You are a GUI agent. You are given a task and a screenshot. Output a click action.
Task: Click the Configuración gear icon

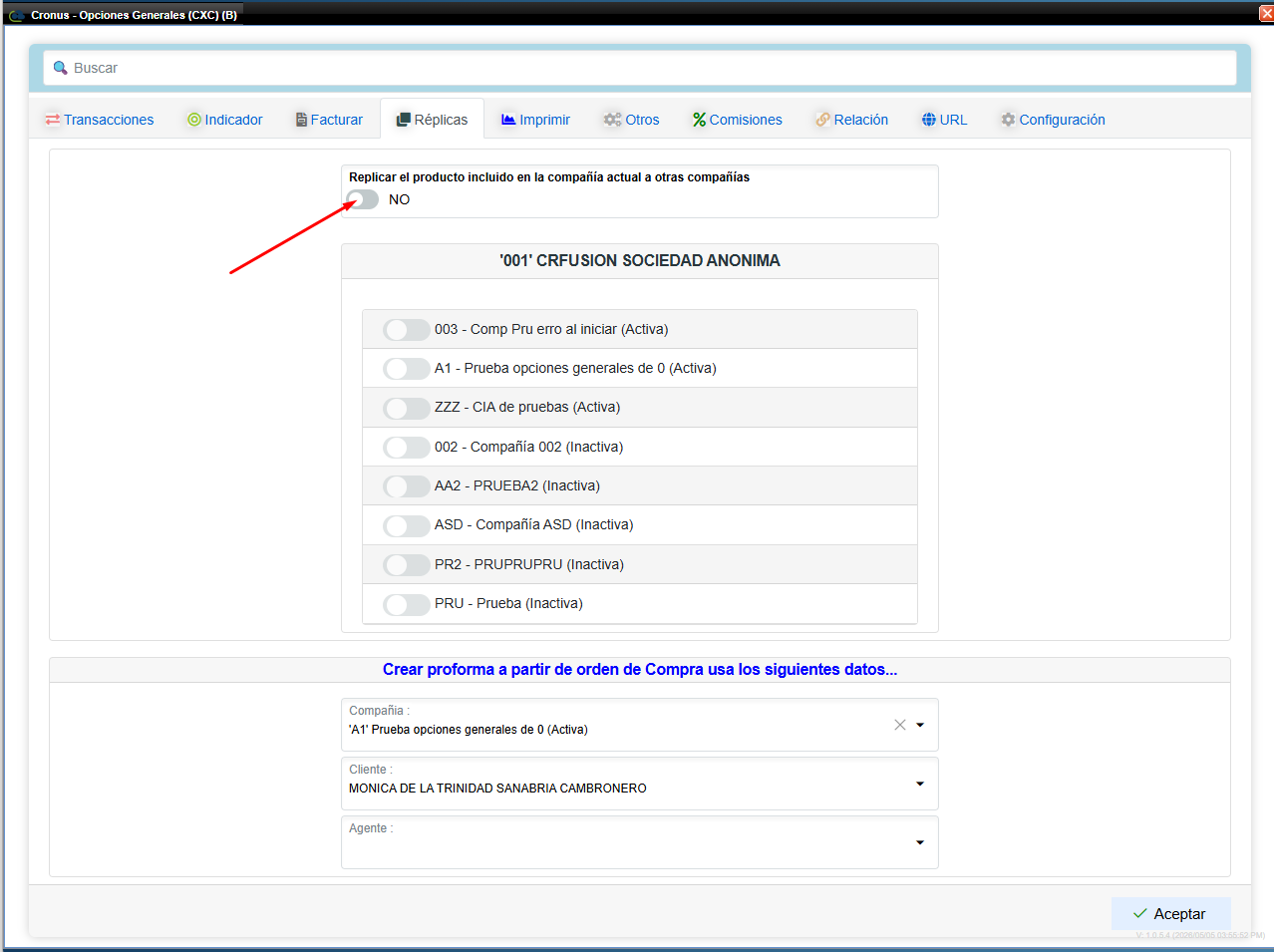click(1008, 120)
